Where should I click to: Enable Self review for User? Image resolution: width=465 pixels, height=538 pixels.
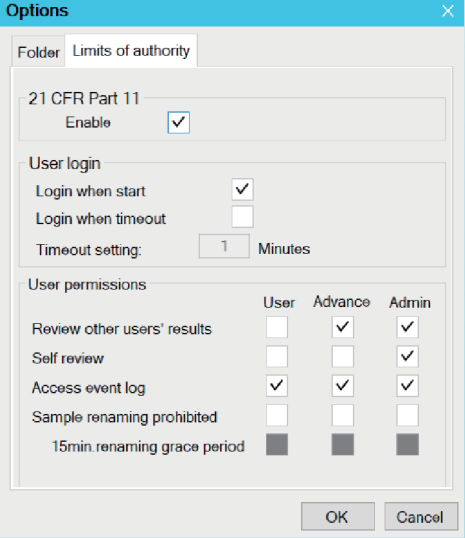[x=277, y=356]
